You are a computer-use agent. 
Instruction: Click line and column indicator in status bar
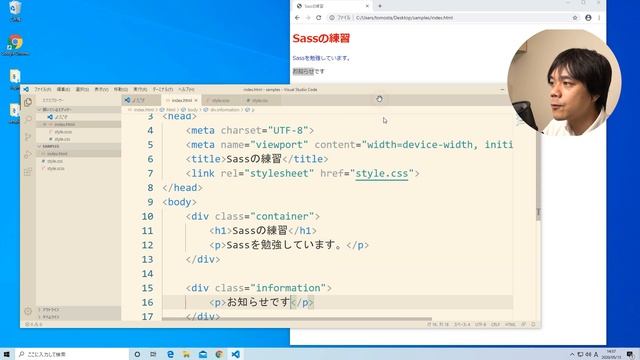pyautogui.click(x=438, y=324)
